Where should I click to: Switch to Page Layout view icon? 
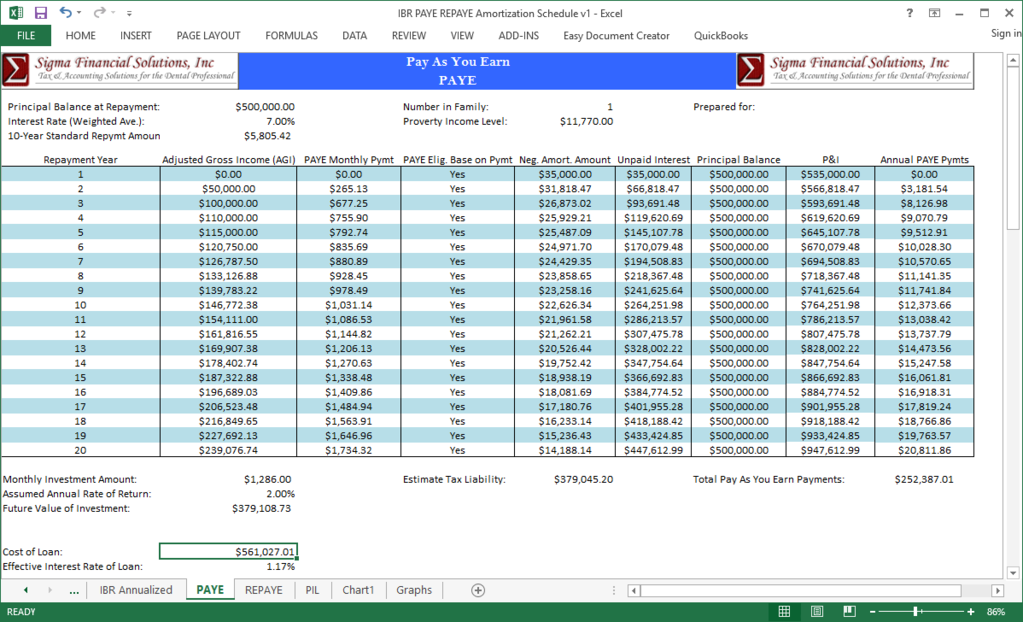tap(817, 612)
